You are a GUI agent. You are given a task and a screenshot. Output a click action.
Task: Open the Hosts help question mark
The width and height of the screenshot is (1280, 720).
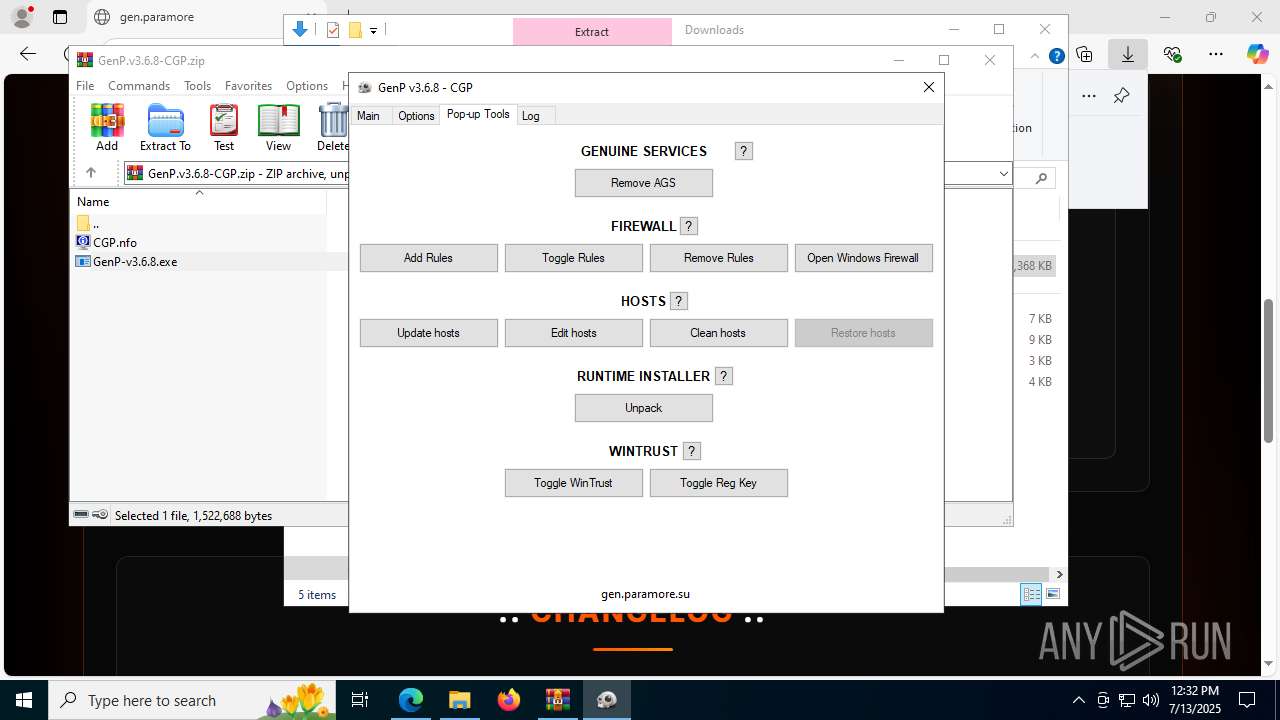(x=679, y=301)
